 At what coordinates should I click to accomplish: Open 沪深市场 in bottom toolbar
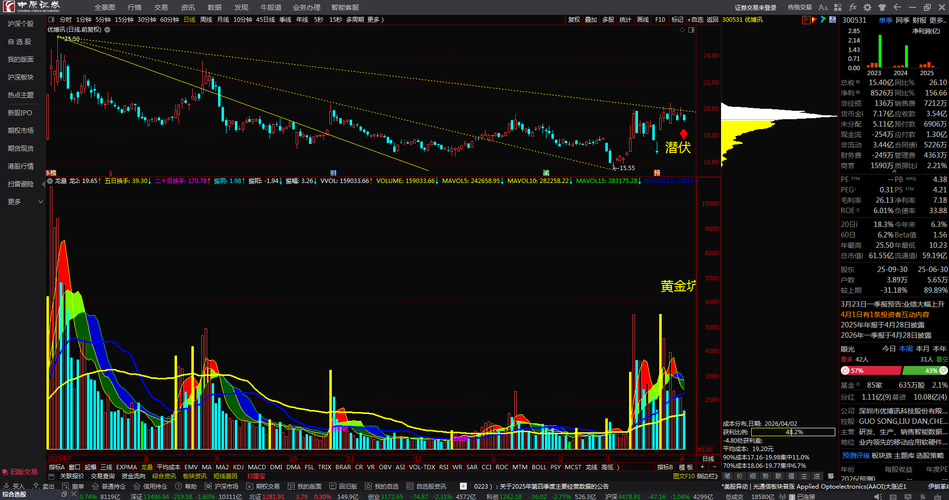point(222,486)
